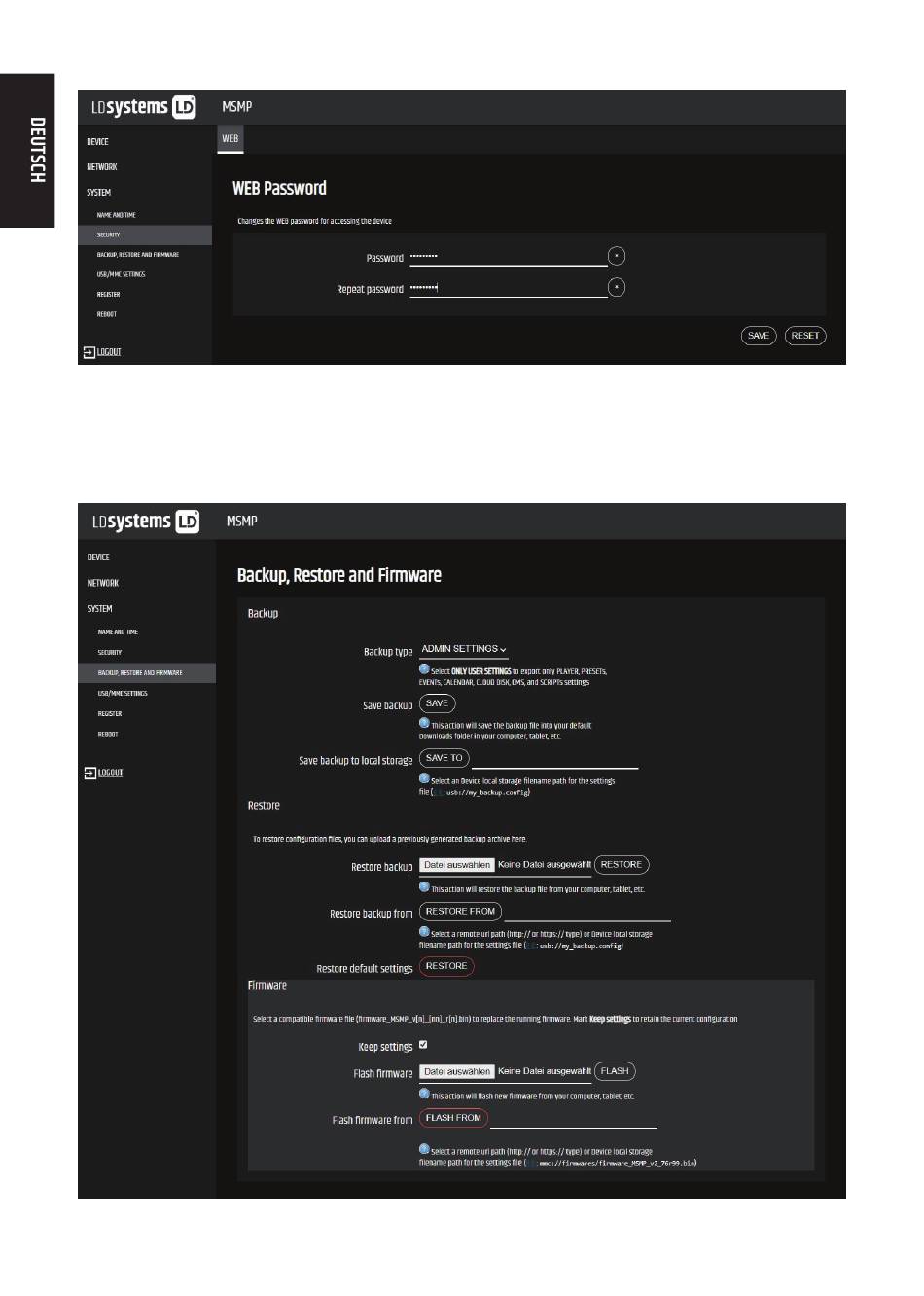
Task: Reveal the Password field using its eye icon
Action: (617, 256)
